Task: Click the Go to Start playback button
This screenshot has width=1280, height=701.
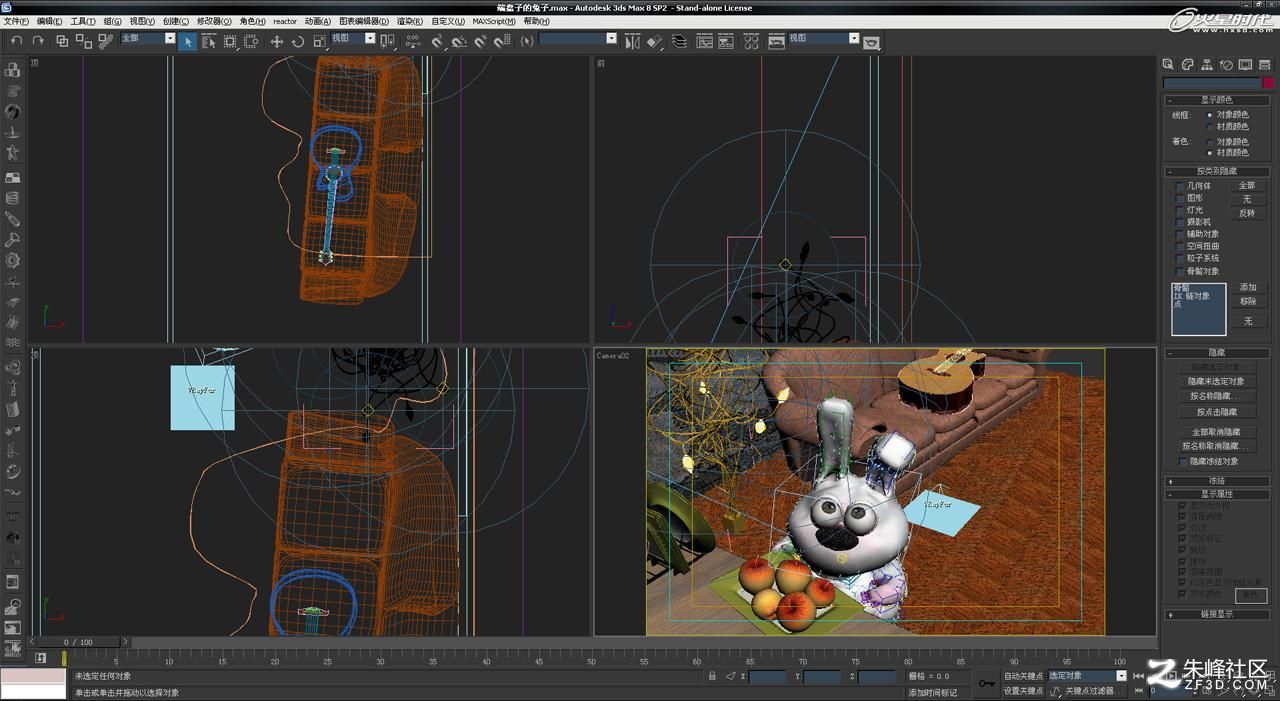Action: click(1139, 676)
